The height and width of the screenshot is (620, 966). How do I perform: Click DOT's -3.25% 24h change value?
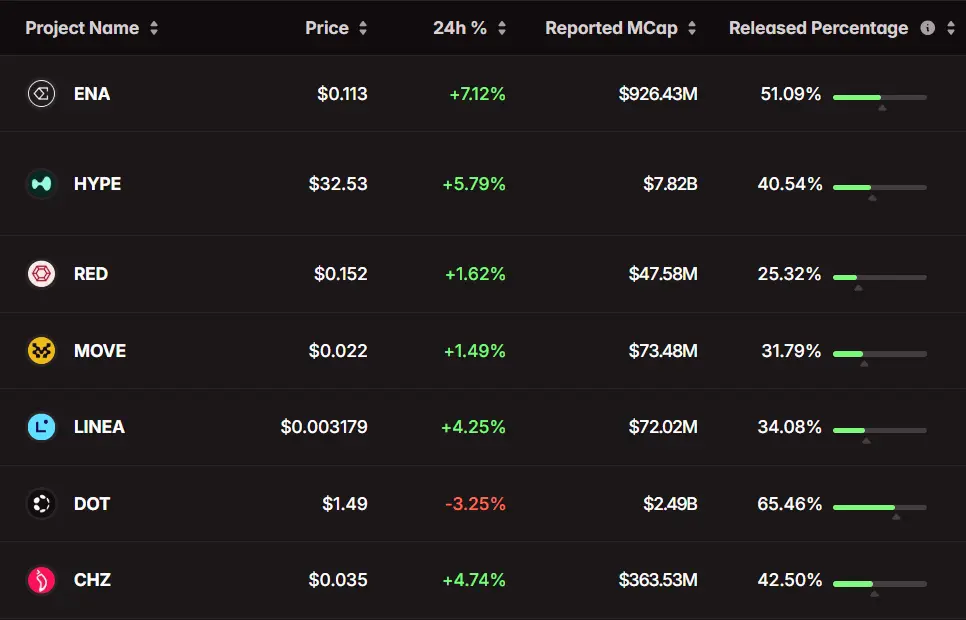tap(475, 504)
